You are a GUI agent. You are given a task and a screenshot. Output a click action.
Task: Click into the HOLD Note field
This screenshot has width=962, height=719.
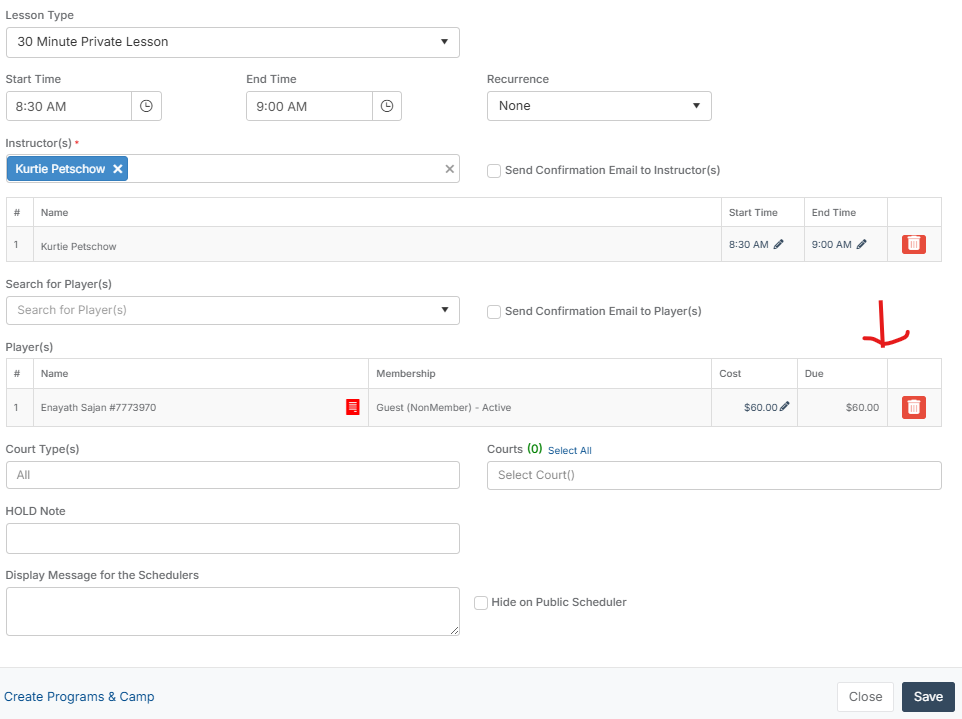[233, 539]
